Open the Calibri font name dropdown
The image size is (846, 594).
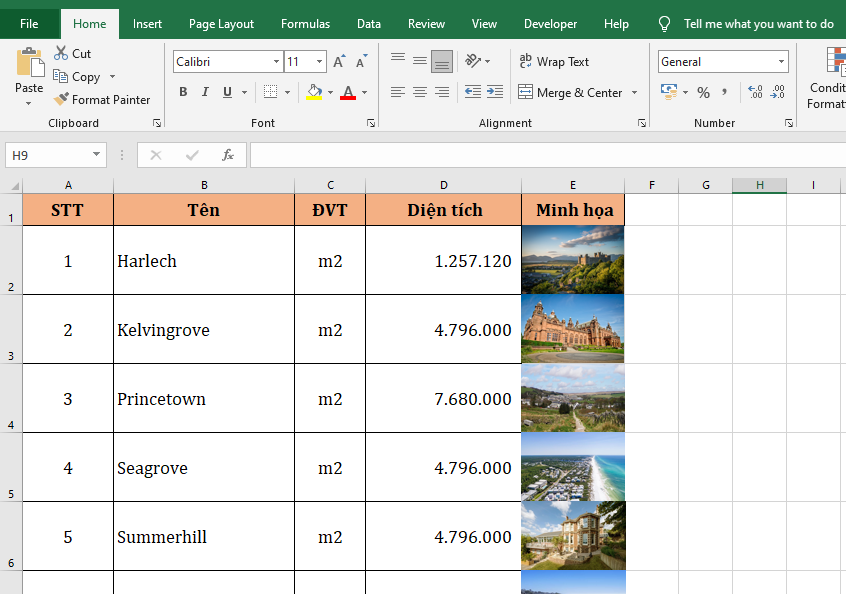[276, 62]
